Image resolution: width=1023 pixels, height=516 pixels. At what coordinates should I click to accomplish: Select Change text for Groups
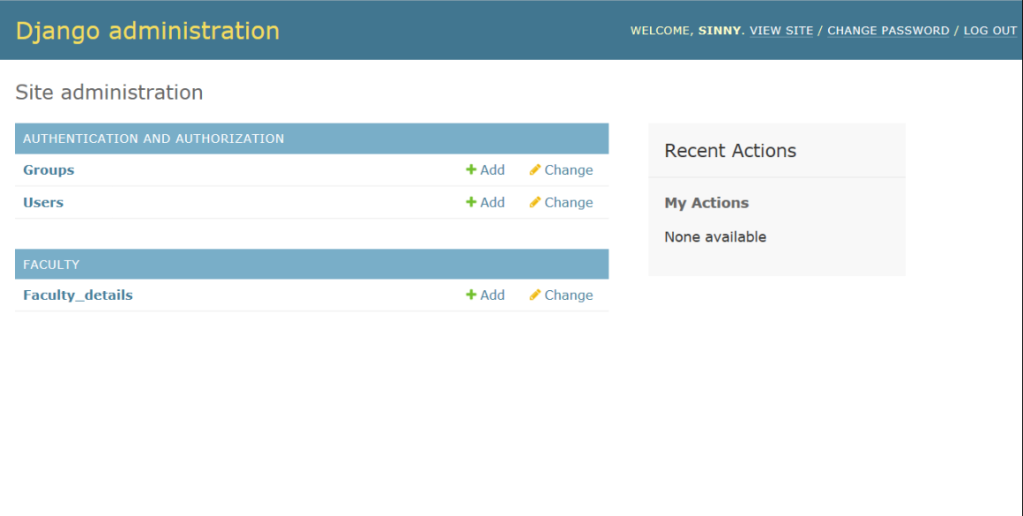pyautogui.click(x=568, y=170)
